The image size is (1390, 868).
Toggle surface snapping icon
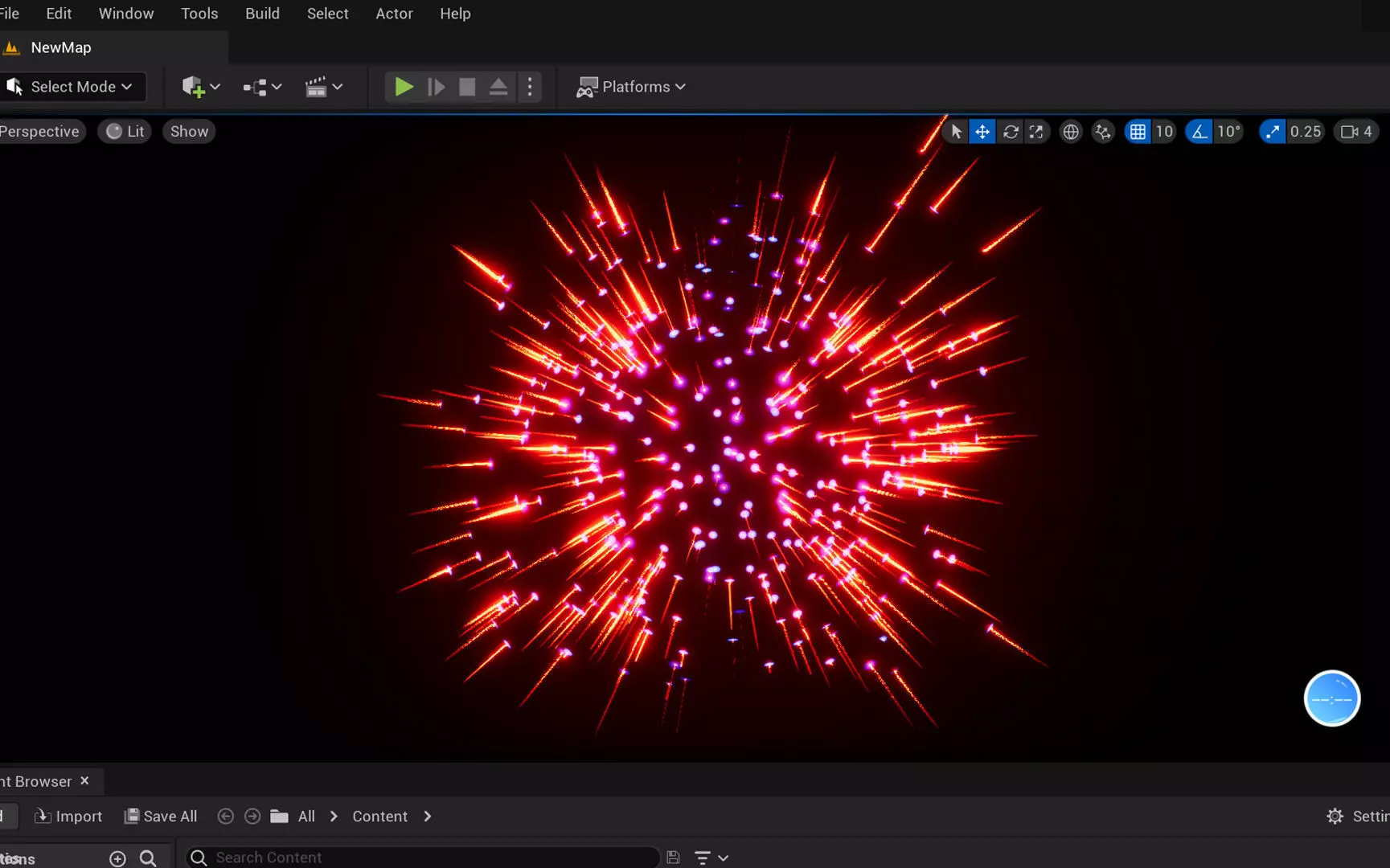coord(1103,132)
